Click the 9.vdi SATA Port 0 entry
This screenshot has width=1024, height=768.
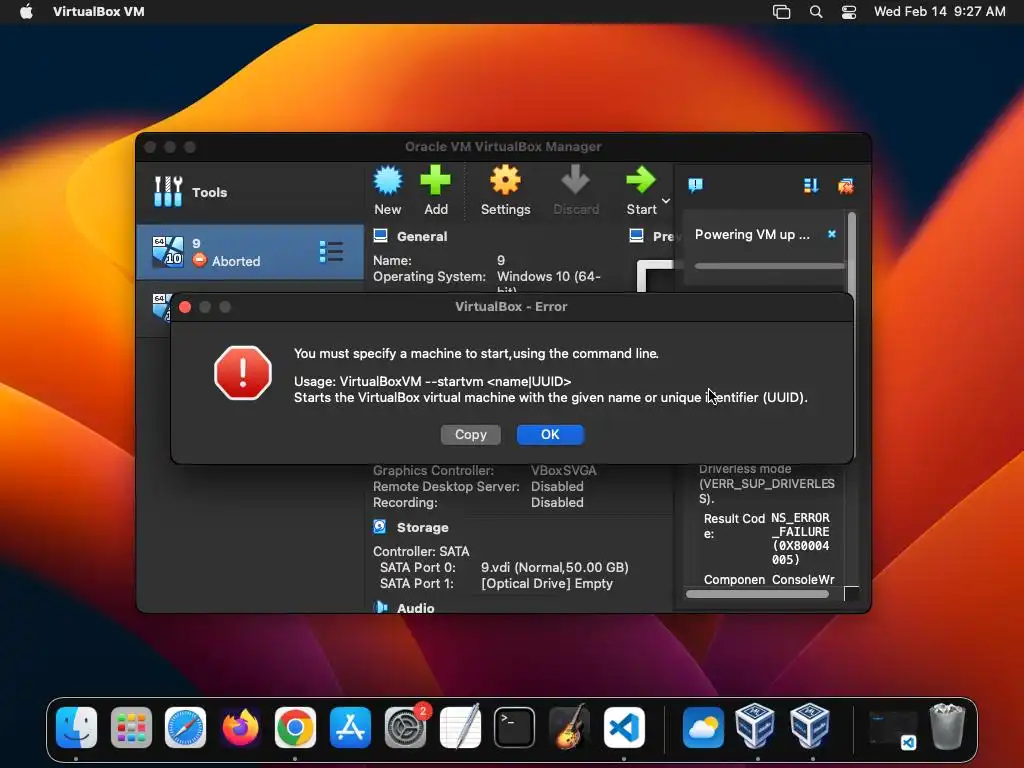pos(554,568)
